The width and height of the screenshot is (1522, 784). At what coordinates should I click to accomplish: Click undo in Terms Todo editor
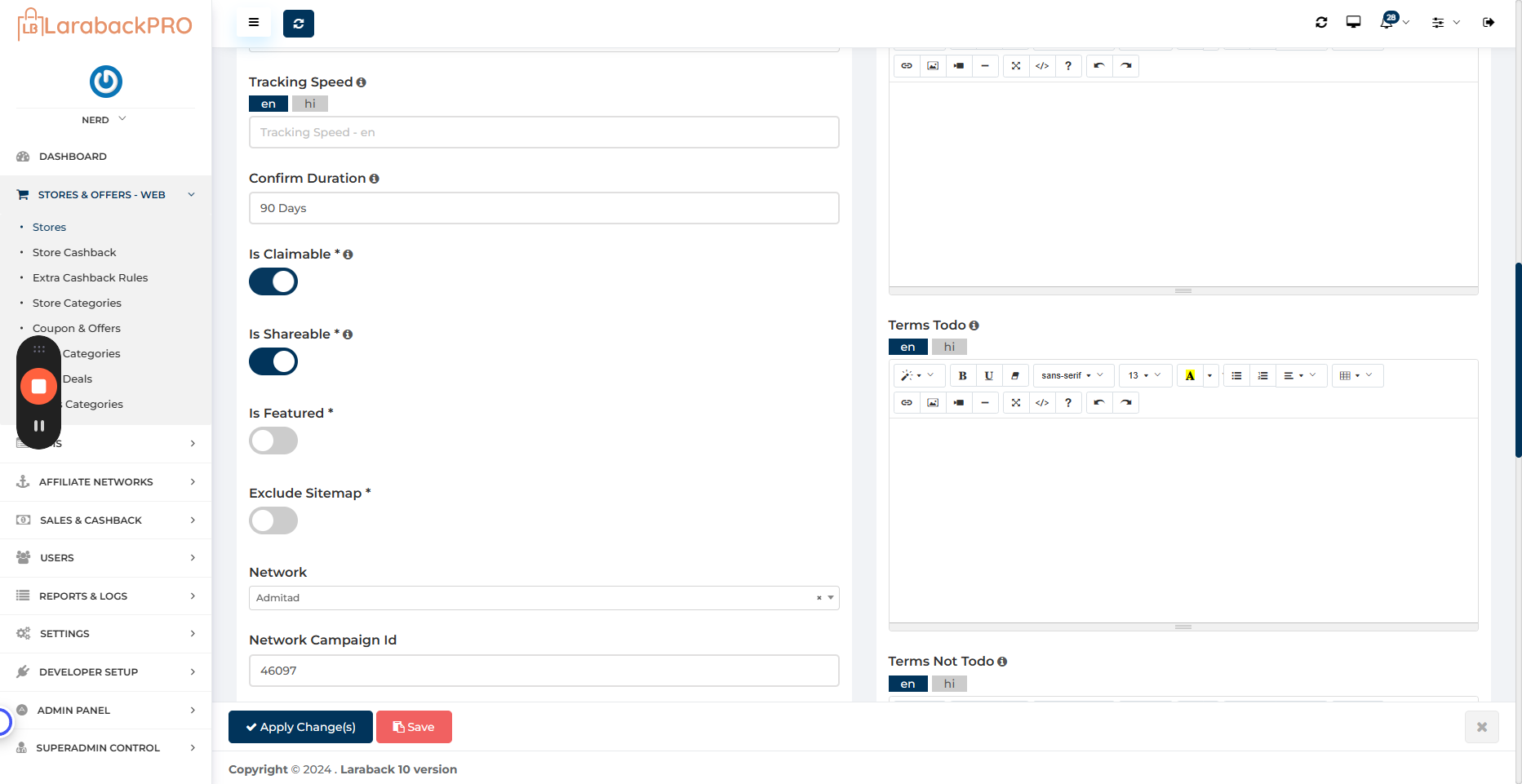pyautogui.click(x=1099, y=402)
